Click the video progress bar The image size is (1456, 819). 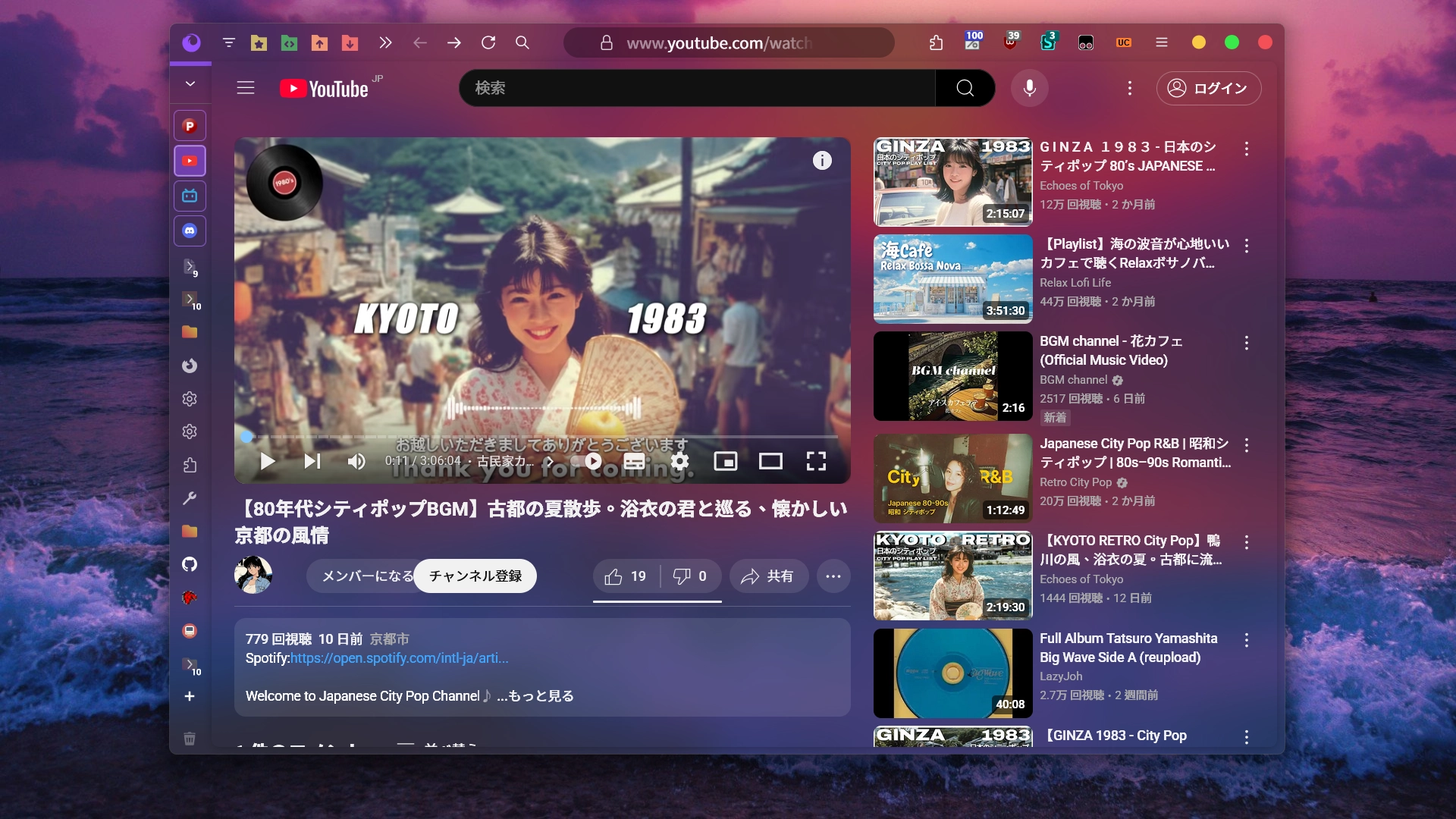click(x=542, y=437)
